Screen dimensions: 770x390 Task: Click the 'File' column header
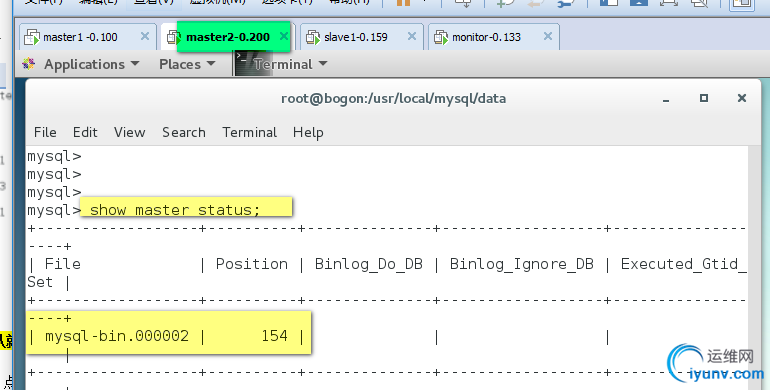point(62,264)
